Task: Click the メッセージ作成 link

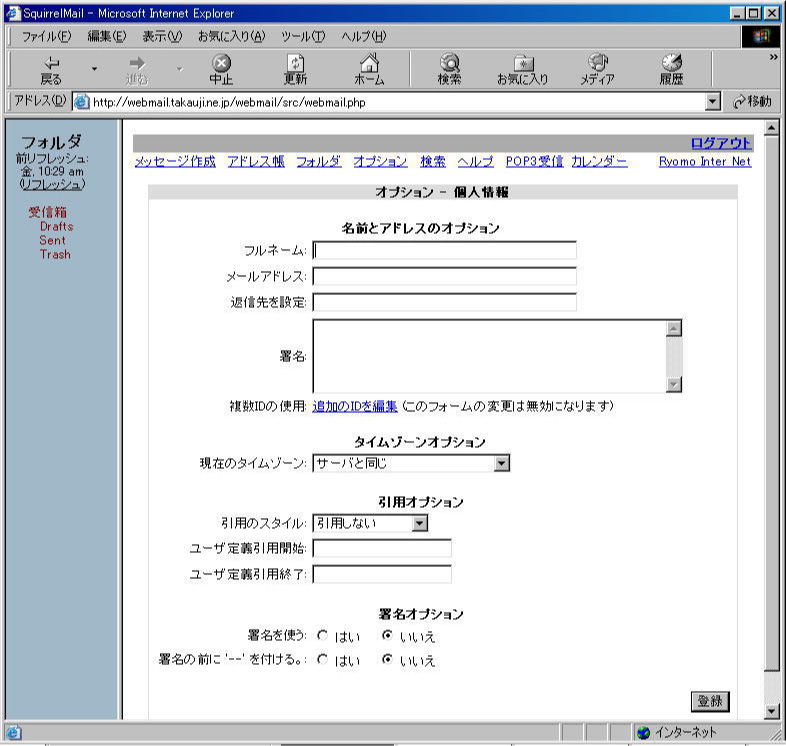Action: (x=175, y=161)
